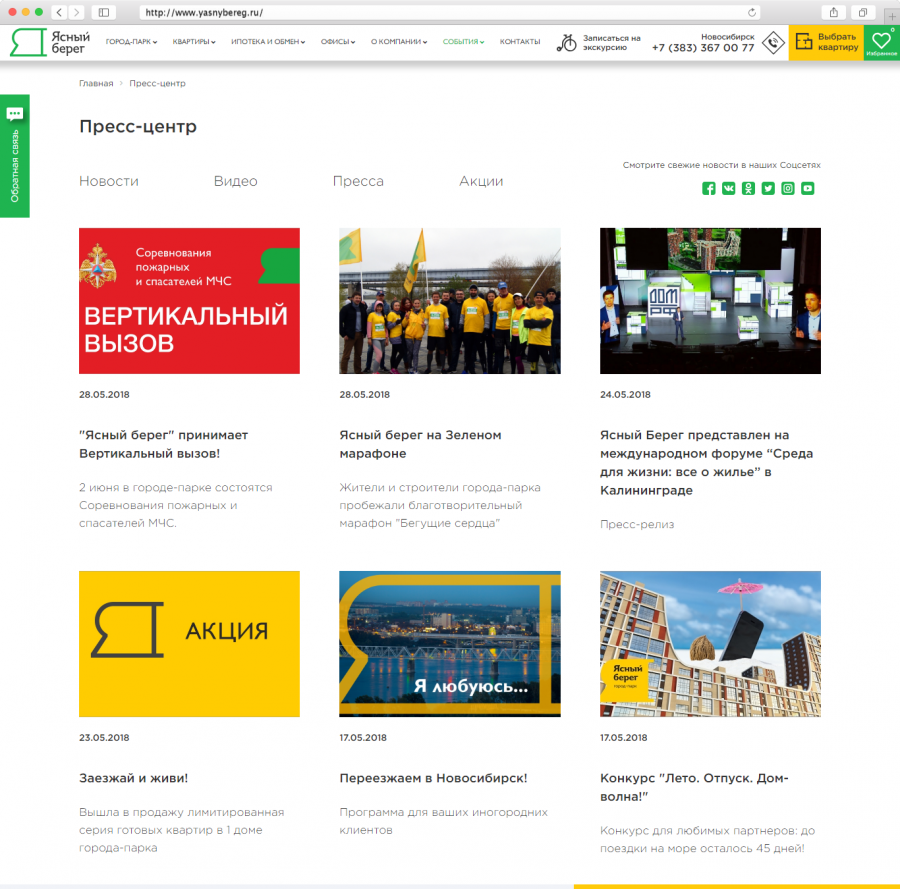Click the date 24.05.2018
The image size is (900, 889).
(x=625, y=394)
